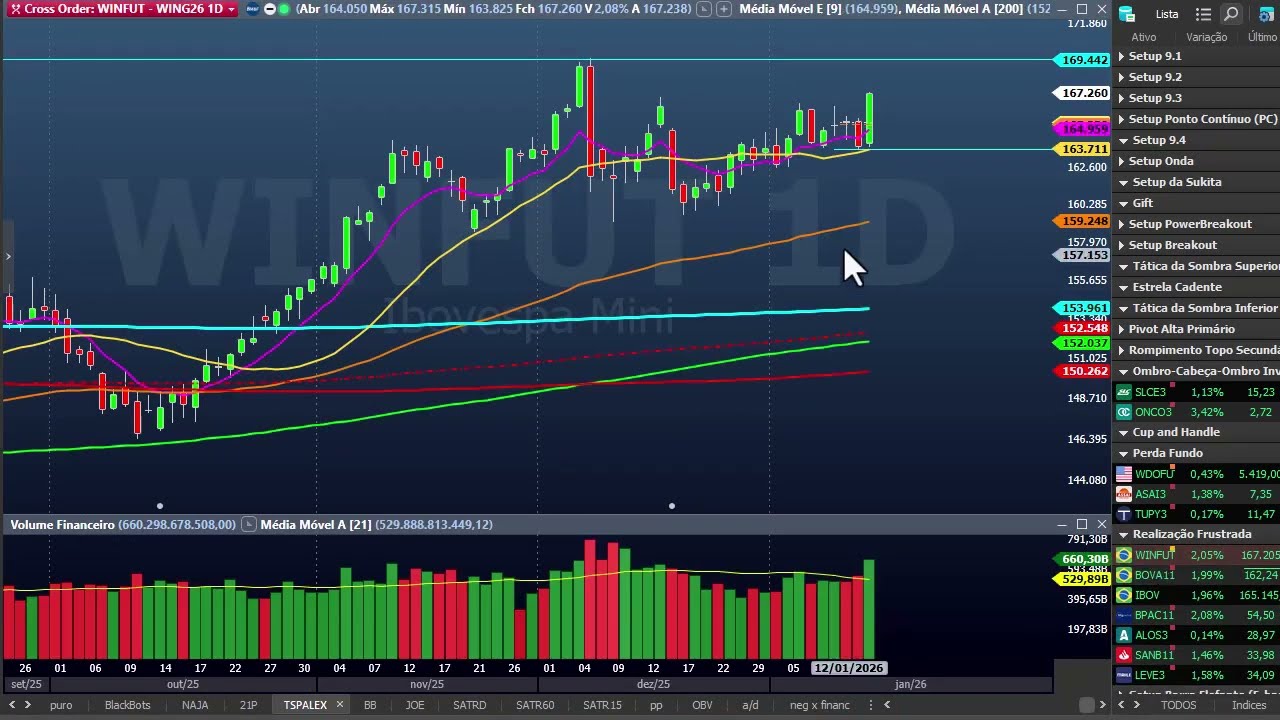1280x720 pixels.
Task: Collapse the Pivot Alta Primário group
Action: click(1121, 330)
